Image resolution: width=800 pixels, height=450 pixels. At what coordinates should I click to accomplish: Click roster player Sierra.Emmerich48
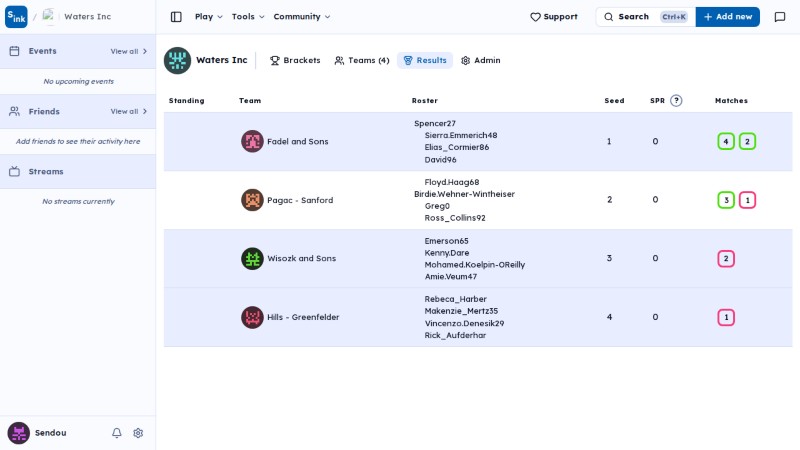coord(461,135)
